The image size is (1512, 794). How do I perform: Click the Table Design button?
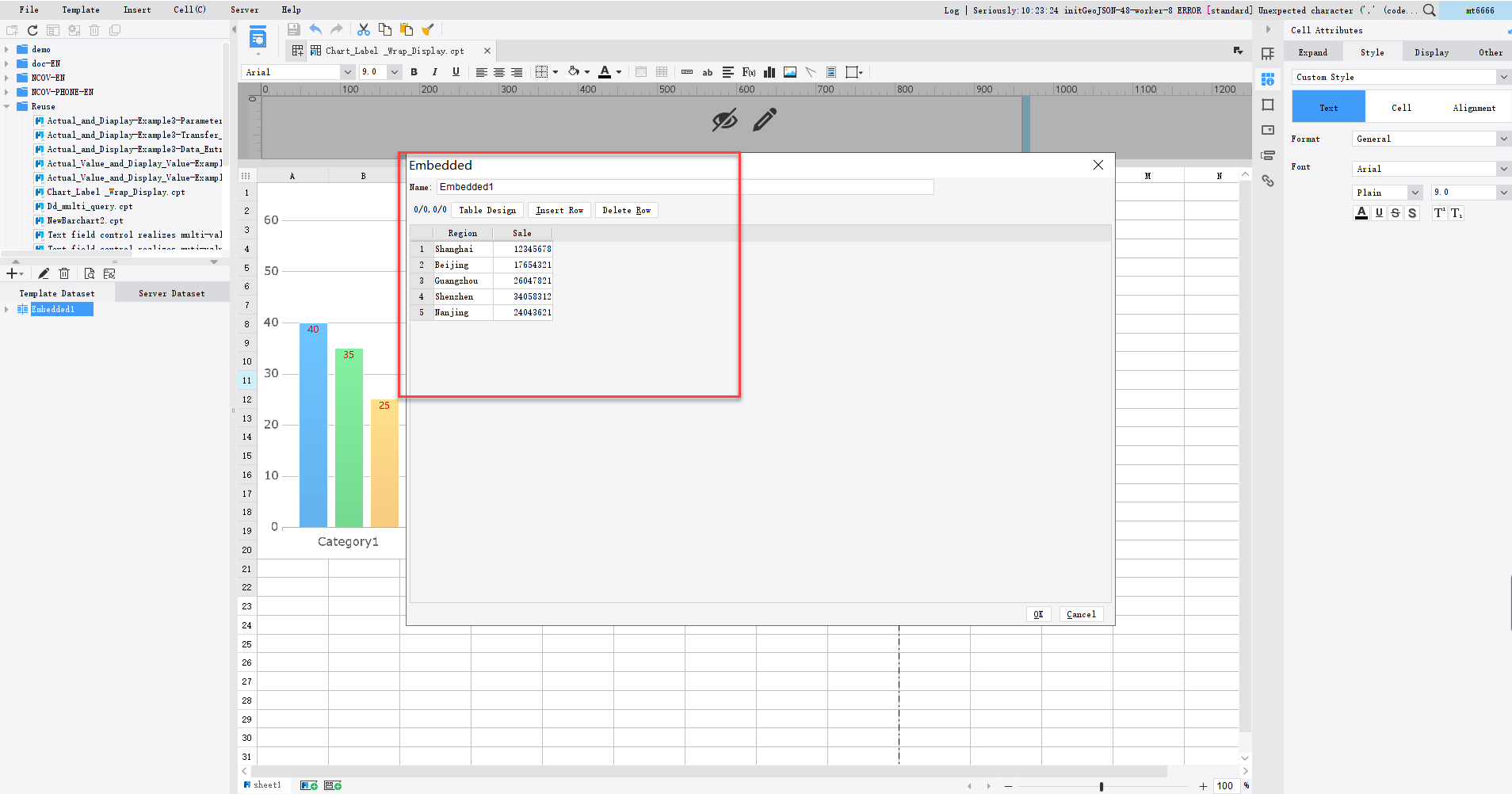click(487, 210)
